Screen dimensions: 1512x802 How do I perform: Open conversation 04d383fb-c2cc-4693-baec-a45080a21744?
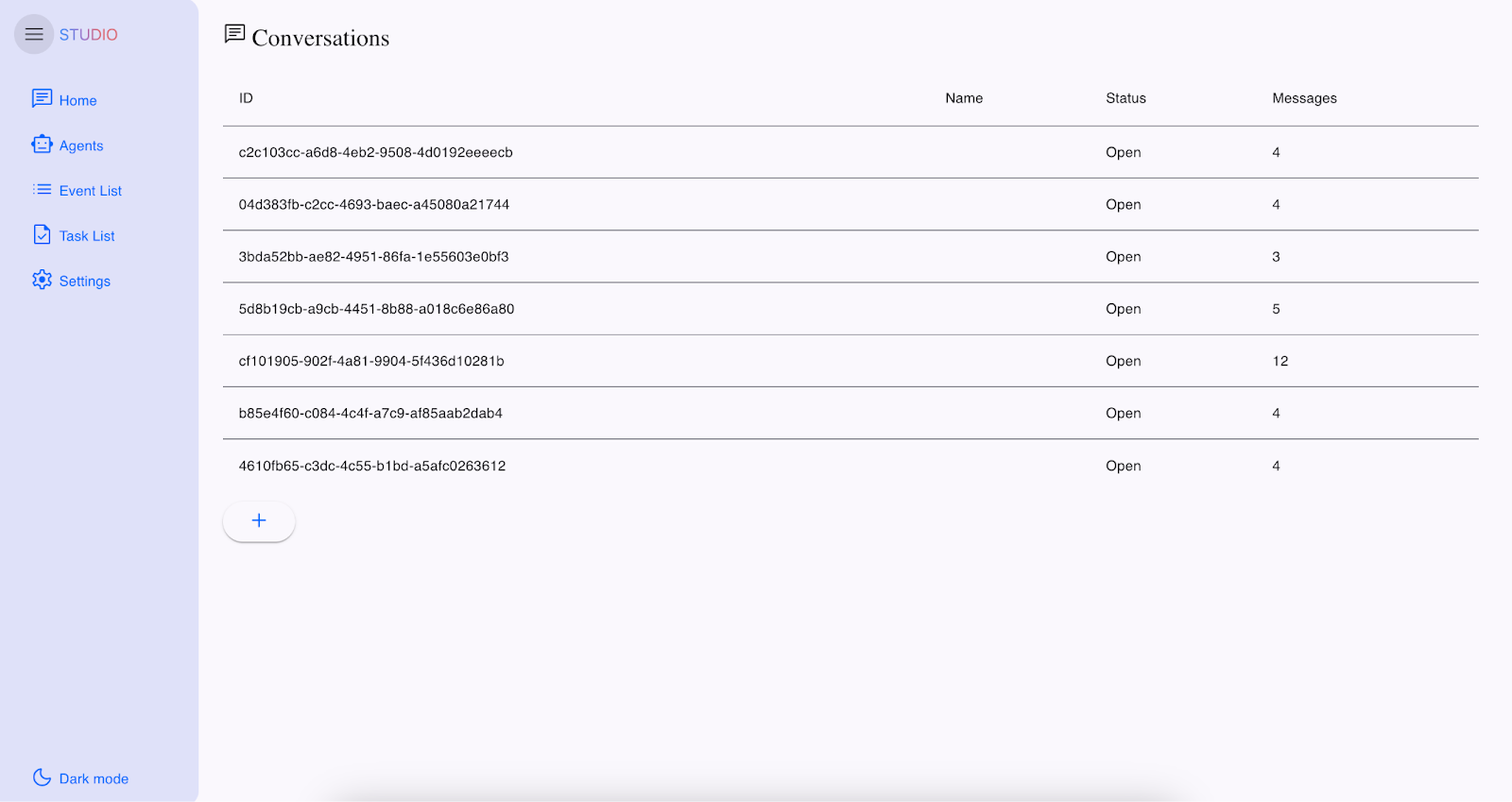pos(373,204)
